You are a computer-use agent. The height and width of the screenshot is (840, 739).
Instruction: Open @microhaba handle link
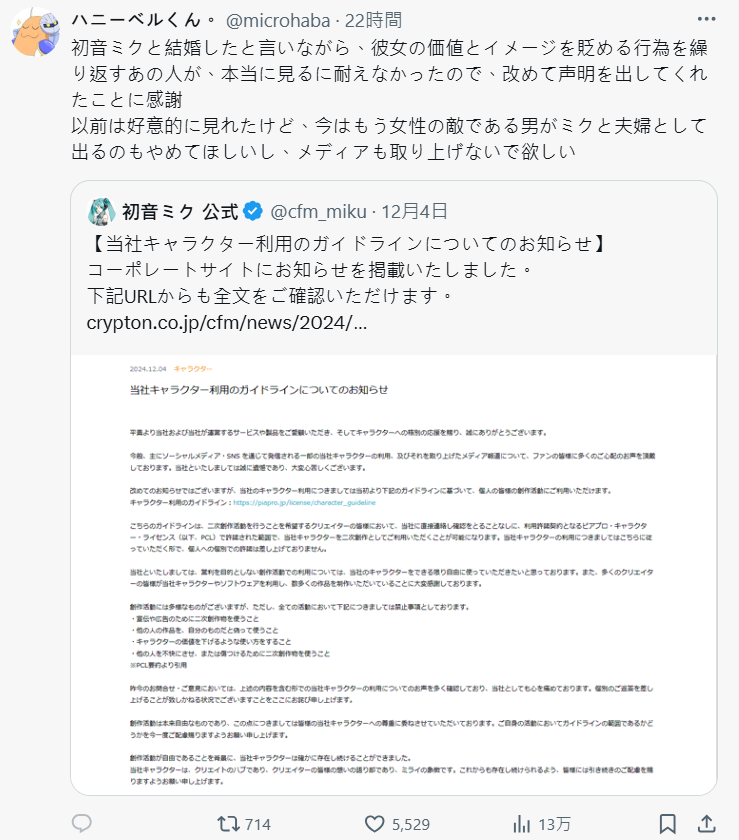pos(278,20)
